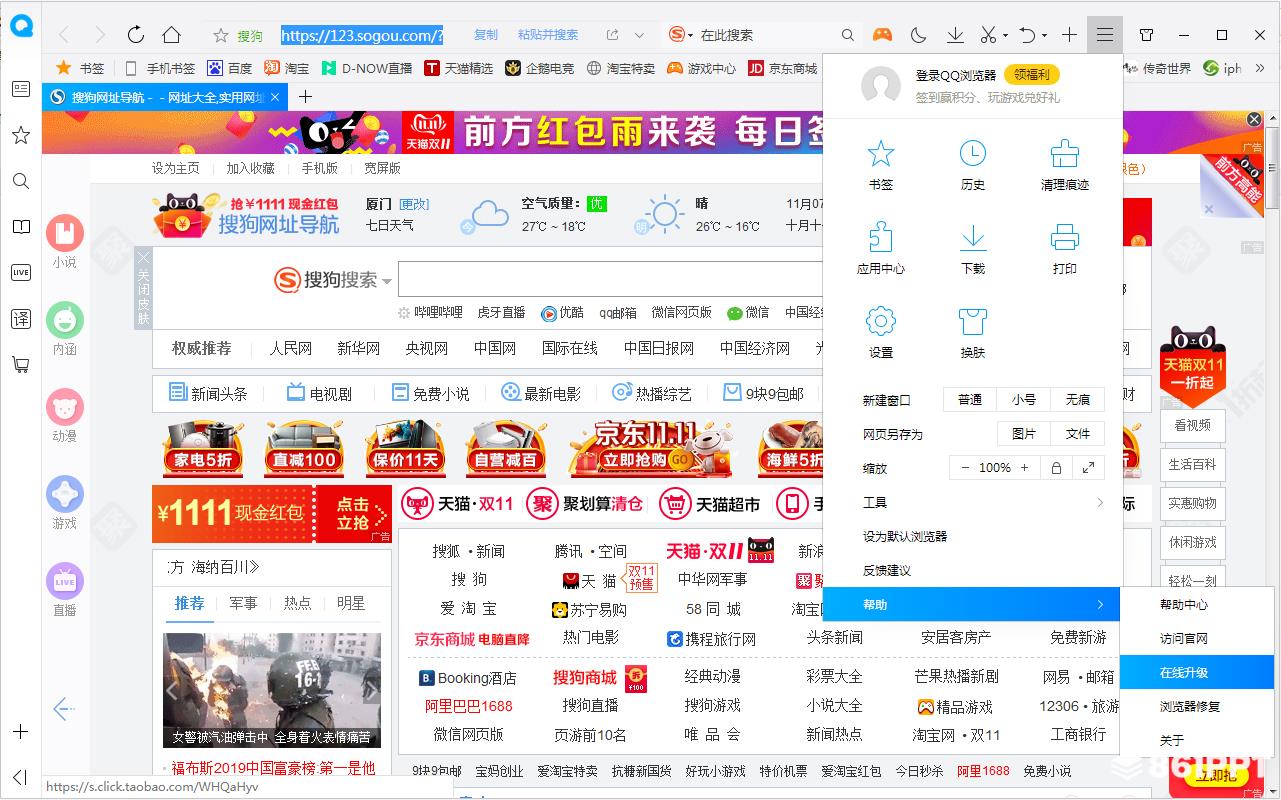Click the Print icon in menu panel
1281x800 pixels.
[1064, 238]
